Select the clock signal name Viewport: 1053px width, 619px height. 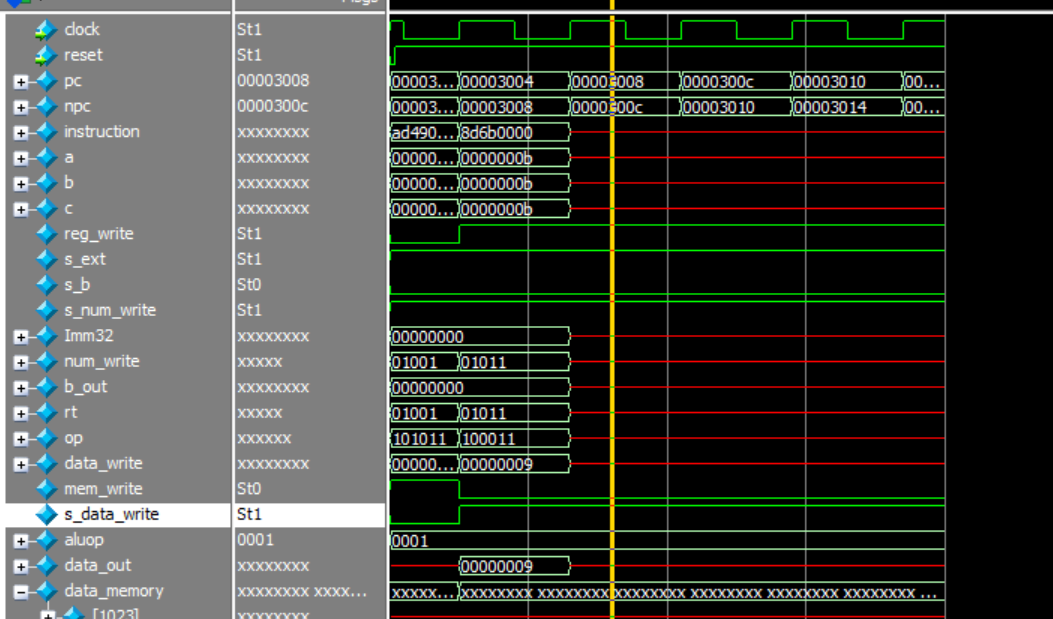pos(82,30)
